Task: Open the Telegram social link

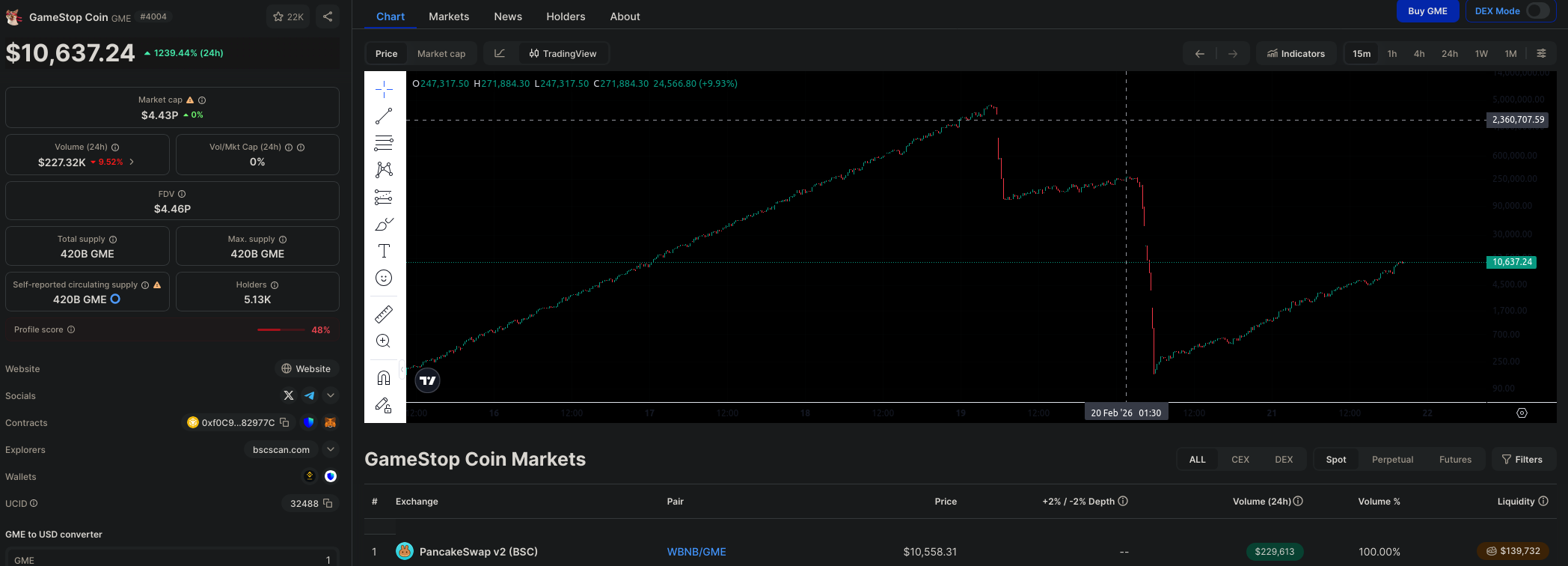Action: (x=309, y=395)
